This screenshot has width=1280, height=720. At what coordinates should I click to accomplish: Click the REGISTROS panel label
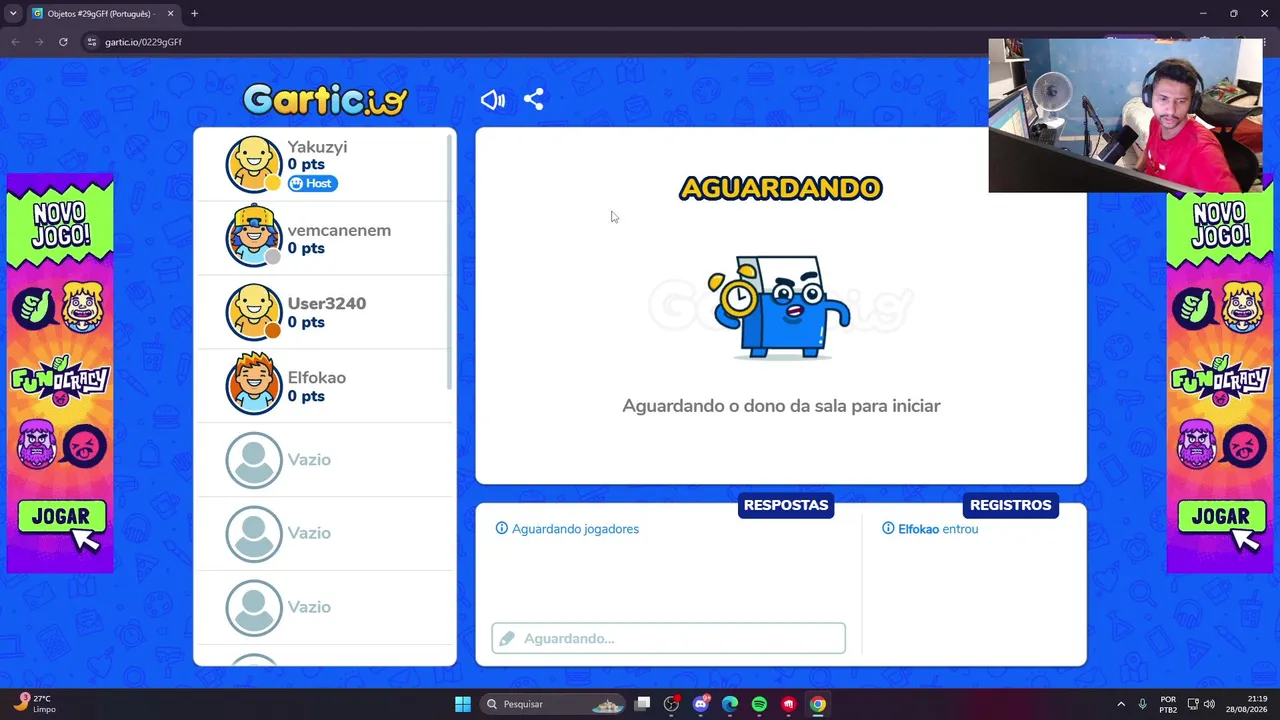1011,505
